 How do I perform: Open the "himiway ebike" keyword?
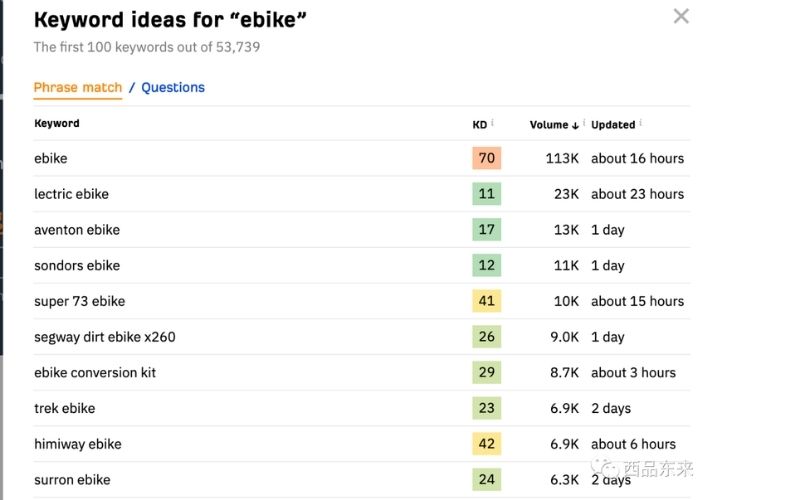(78, 444)
